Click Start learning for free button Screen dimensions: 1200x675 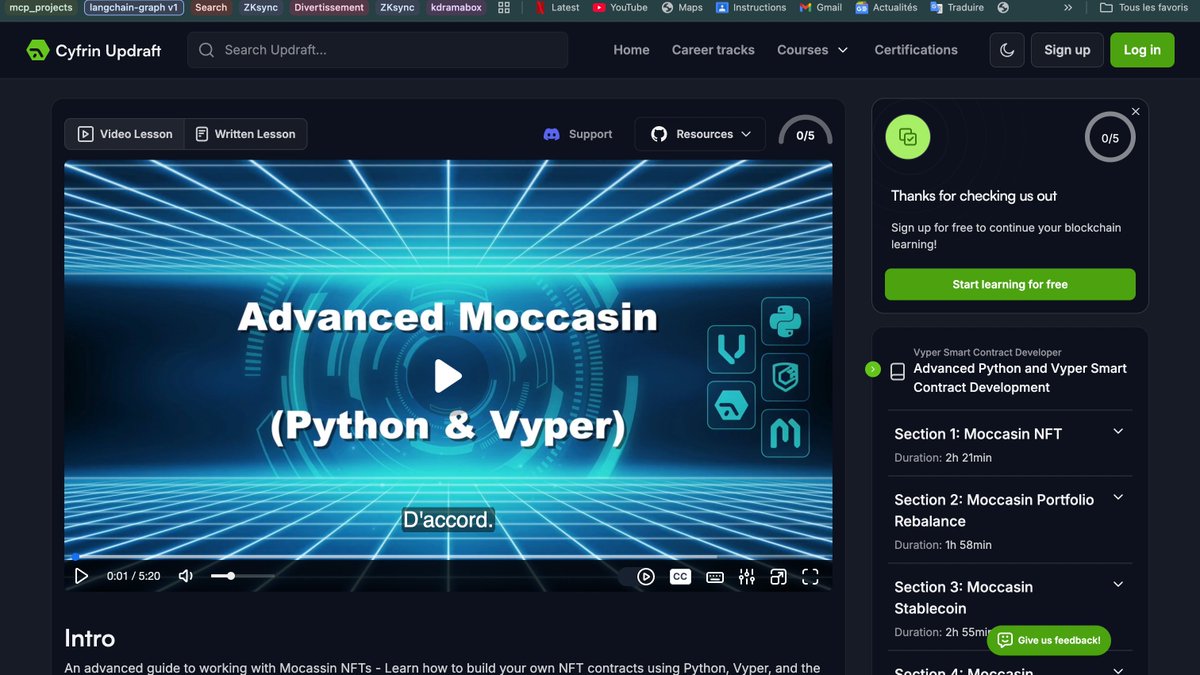(1010, 284)
